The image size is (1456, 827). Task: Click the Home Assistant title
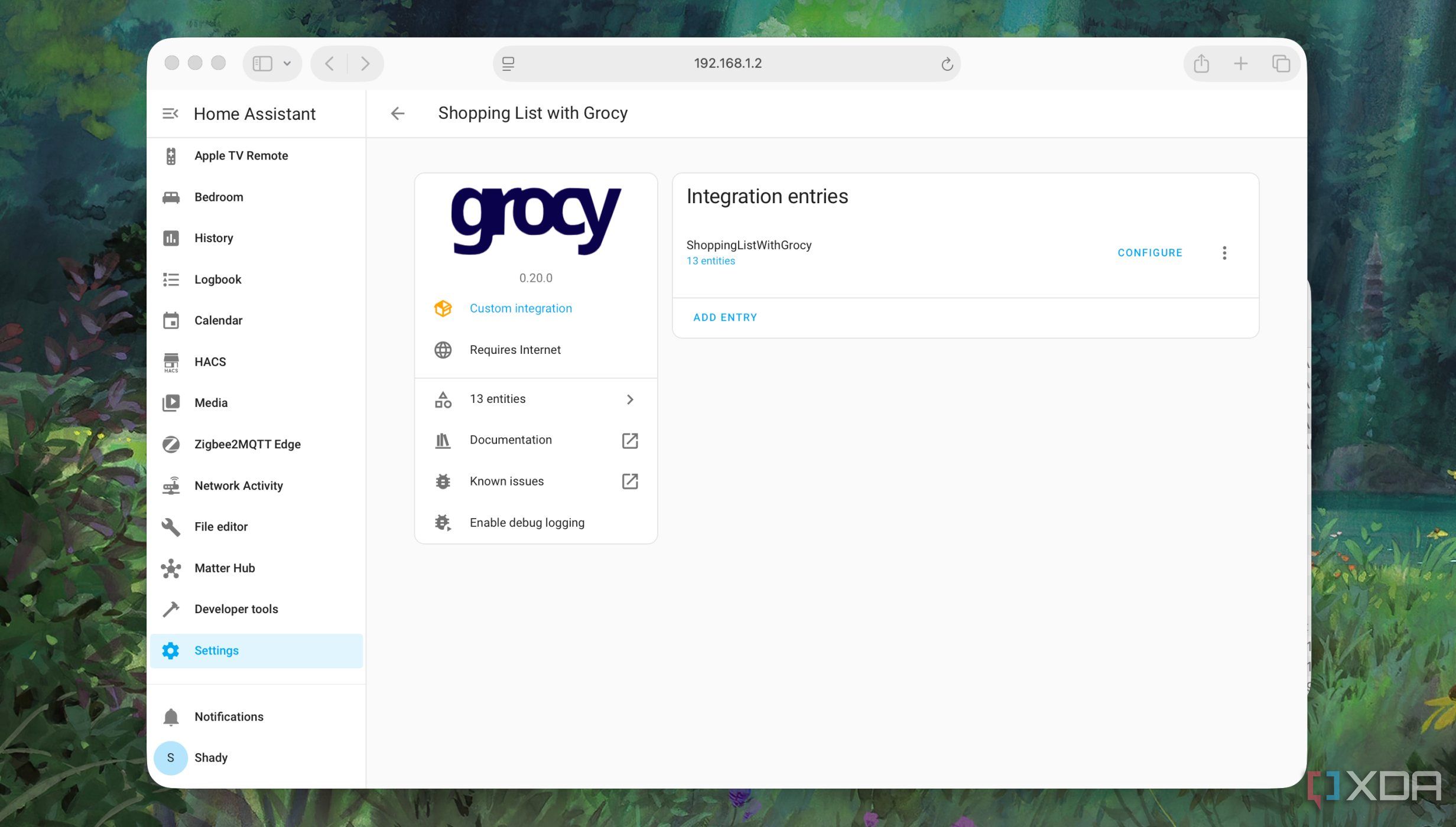(255, 114)
